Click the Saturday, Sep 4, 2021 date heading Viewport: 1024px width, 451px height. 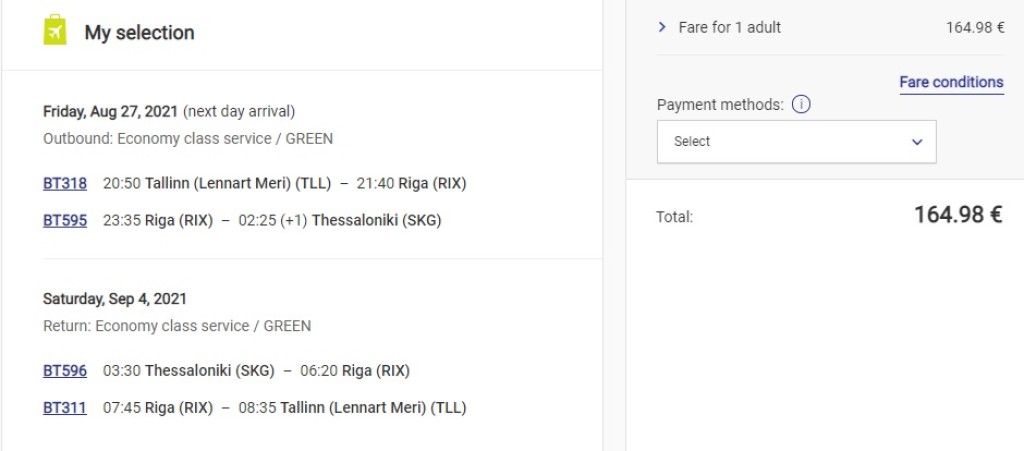pos(115,299)
